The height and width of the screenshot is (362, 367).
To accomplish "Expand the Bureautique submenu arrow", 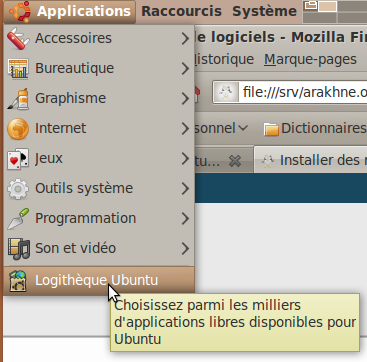I will 185,69.
